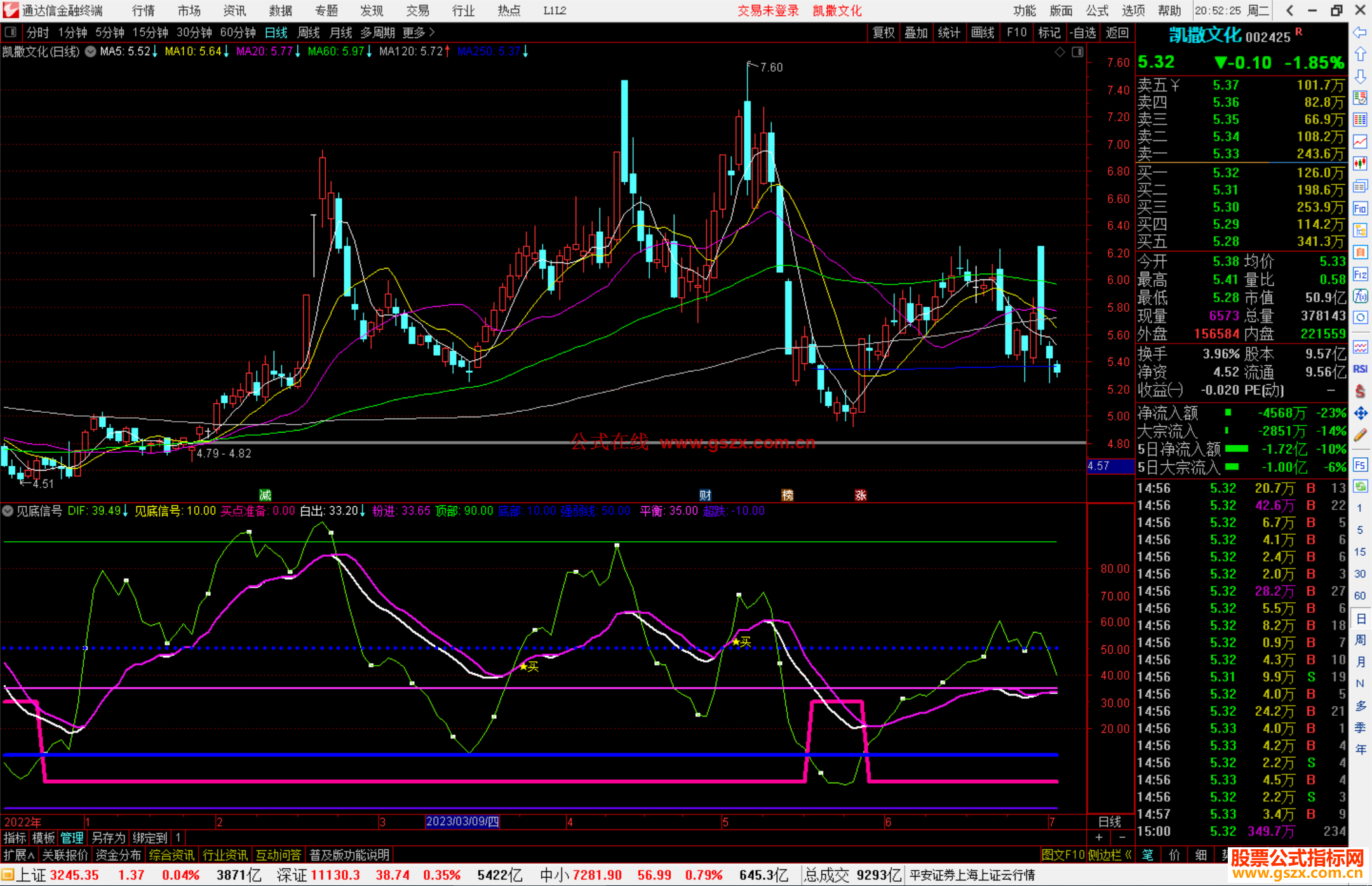The width and height of the screenshot is (1372, 886).
Task: Switch to the 60分钟 period tab
Action: point(238,32)
